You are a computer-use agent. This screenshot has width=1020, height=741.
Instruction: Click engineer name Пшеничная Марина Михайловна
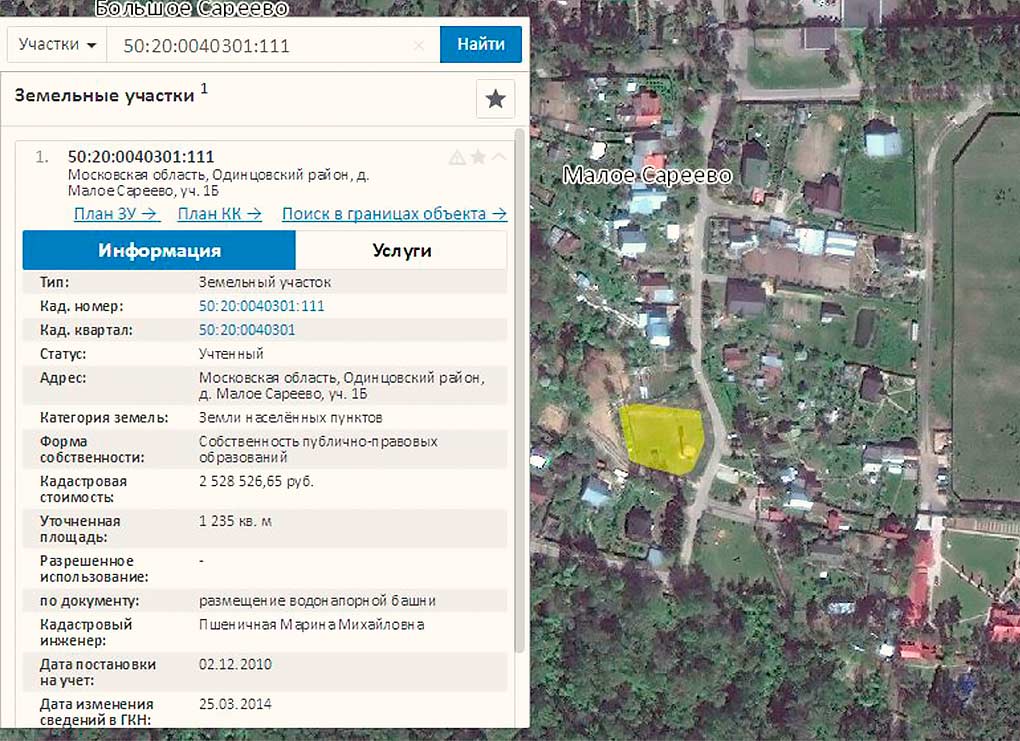pyautogui.click(x=312, y=625)
